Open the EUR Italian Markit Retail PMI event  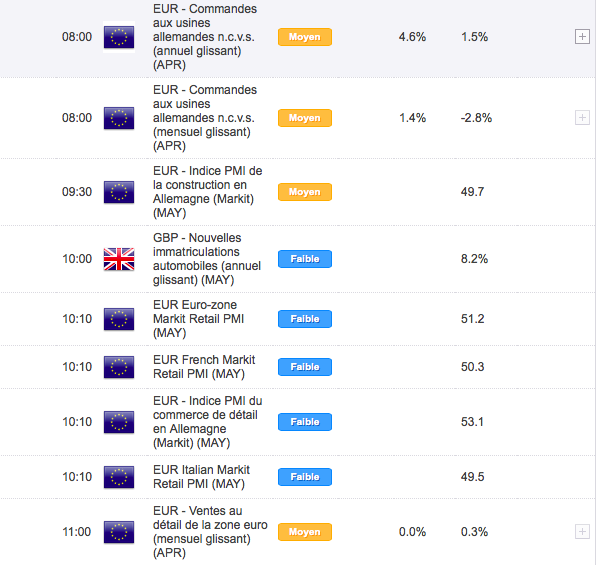coord(201,477)
